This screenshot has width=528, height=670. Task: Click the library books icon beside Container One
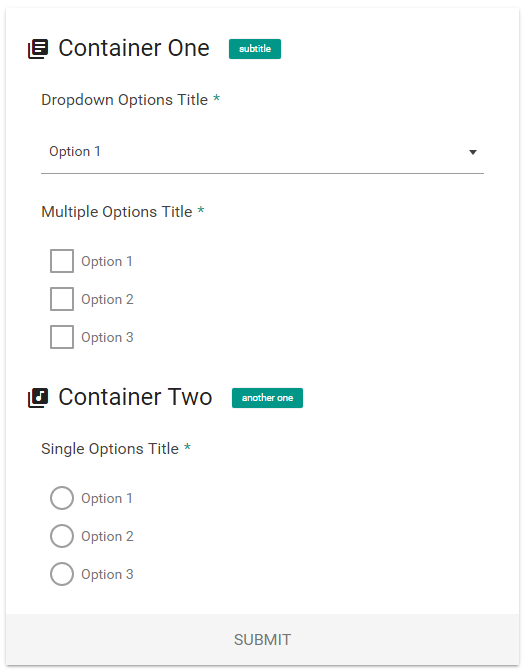point(38,49)
